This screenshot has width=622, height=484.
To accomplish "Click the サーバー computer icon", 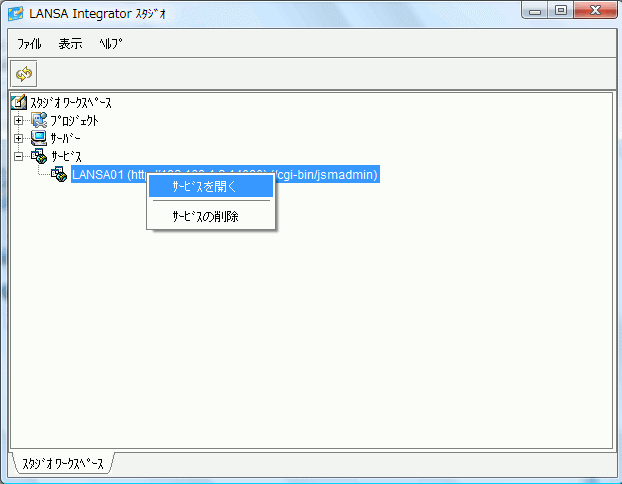I will pyautogui.click(x=39, y=138).
